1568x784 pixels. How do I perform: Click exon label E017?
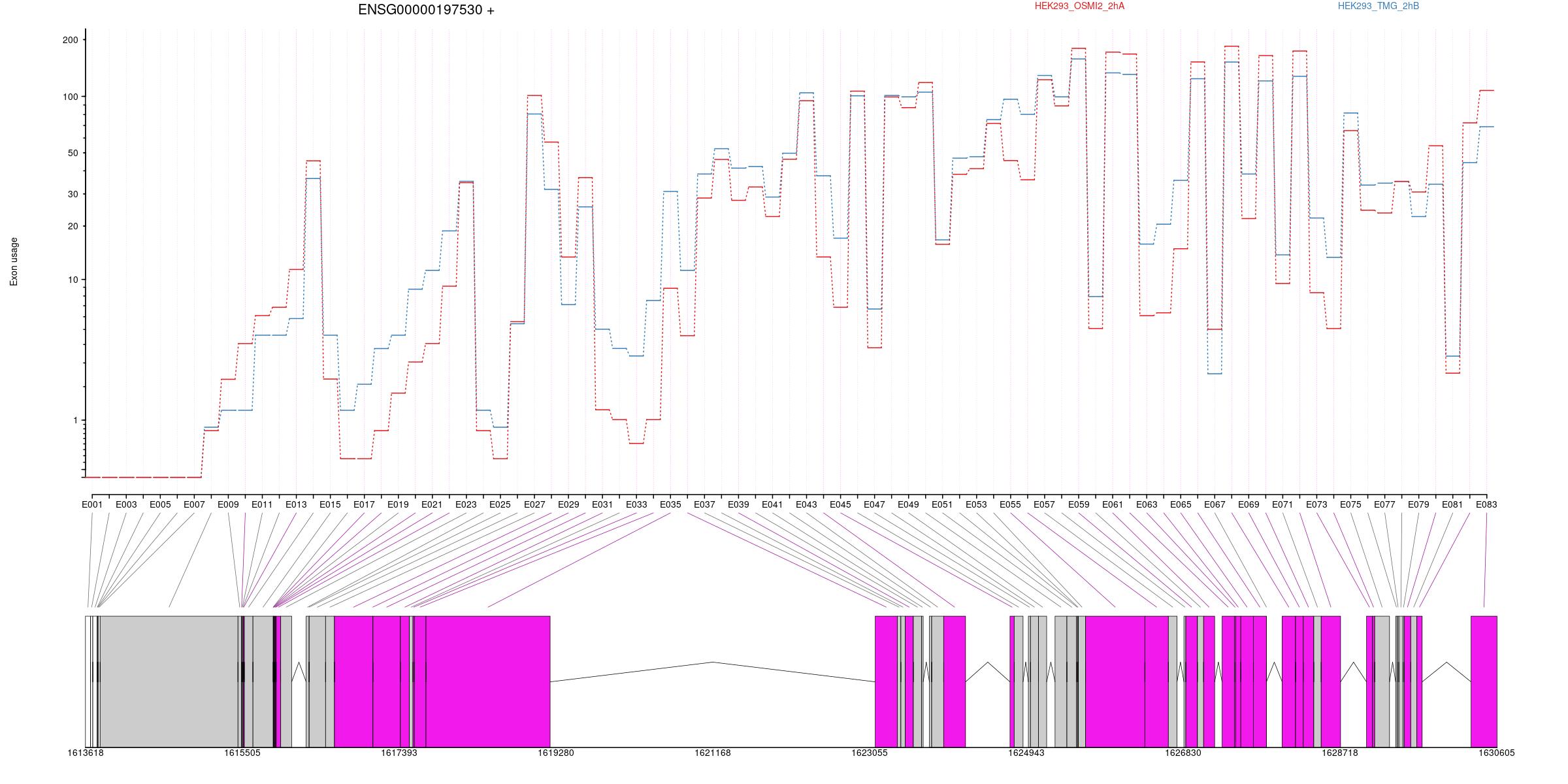point(364,504)
